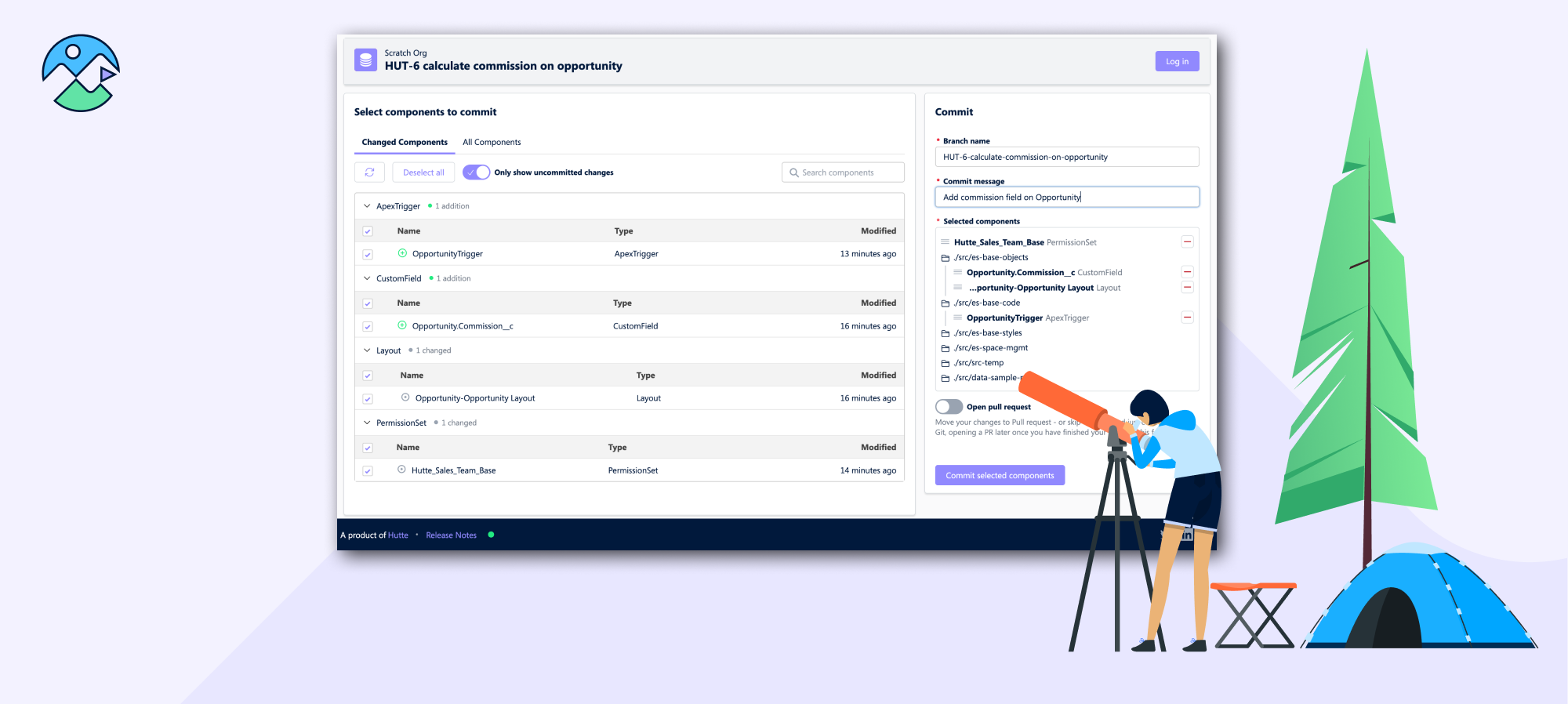Switch to the All Components tab
This screenshot has height=704, width=1568.
tap(492, 142)
